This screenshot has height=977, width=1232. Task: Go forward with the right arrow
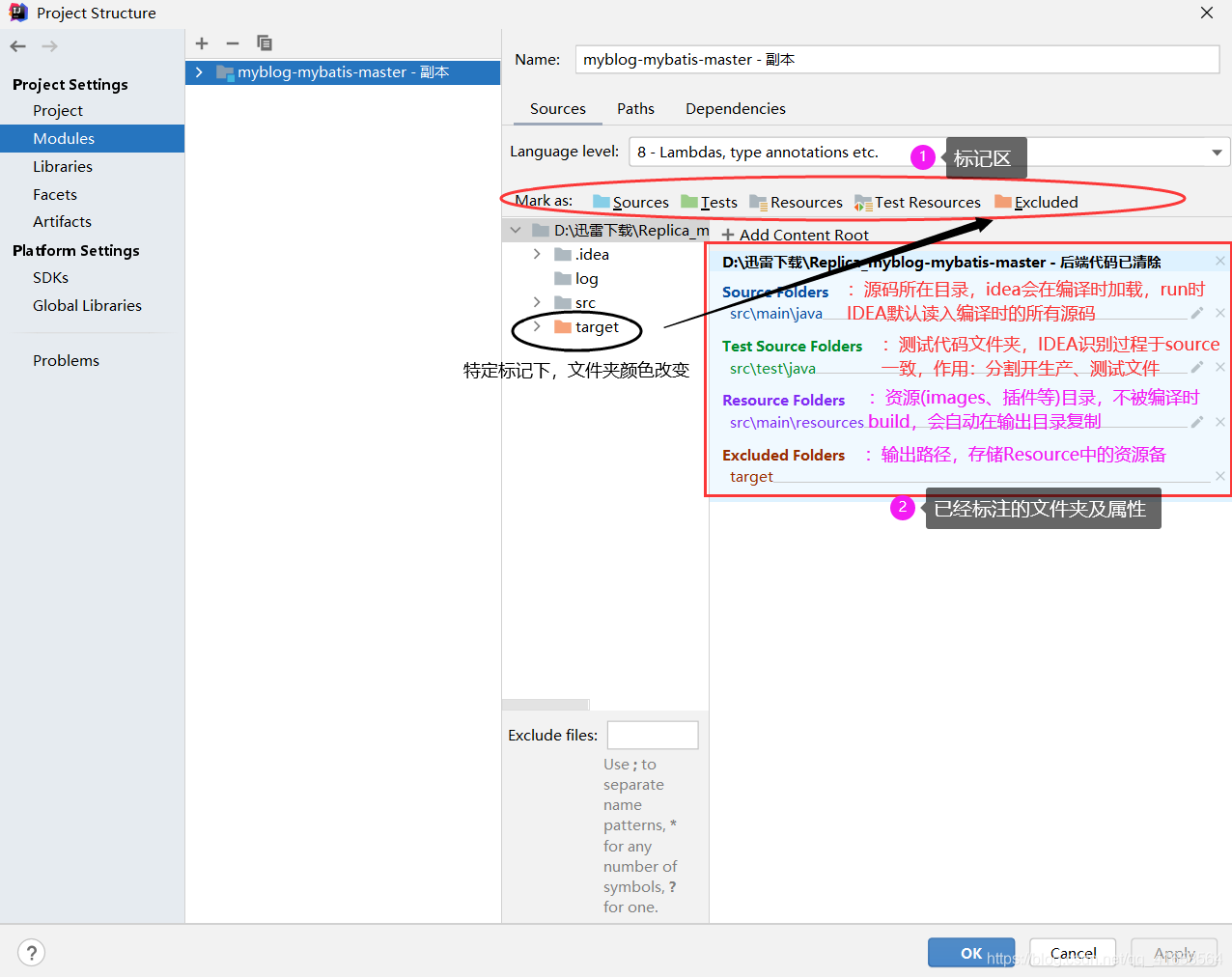coord(50,46)
